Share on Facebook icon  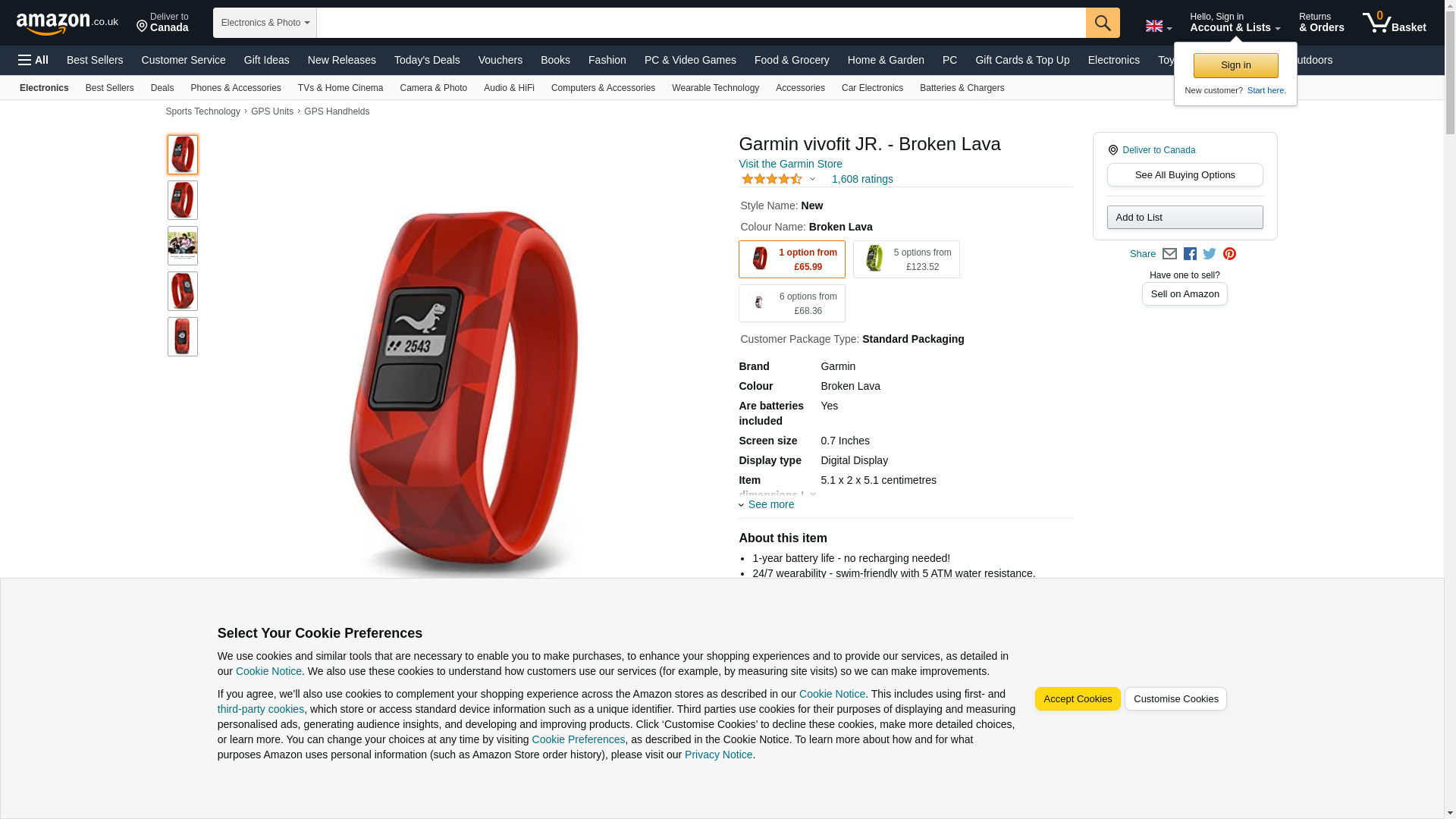[1190, 254]
